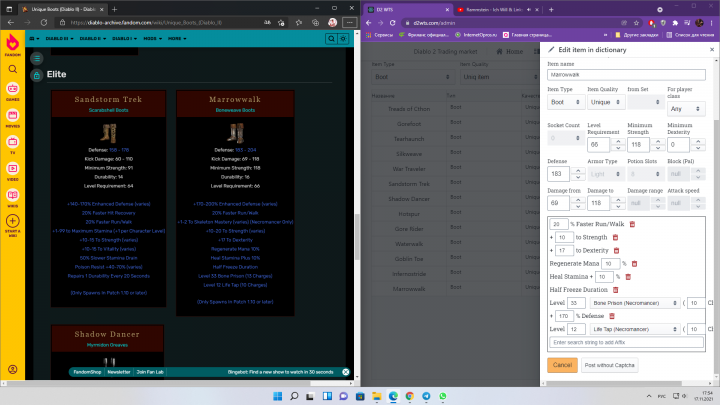Delete the Half Freeze Duration affix

click(616, 290)
